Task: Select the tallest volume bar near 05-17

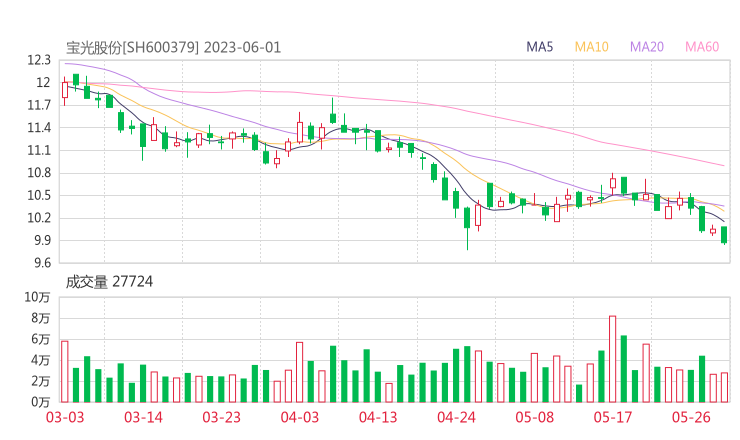Action: (x=613, y=359)
